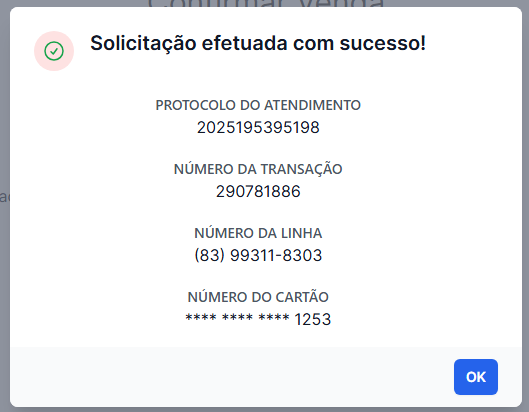This screenshot has width=529, height=412.
Task: Click the masked asterisks of card number
Action: [x=237, y=318]
